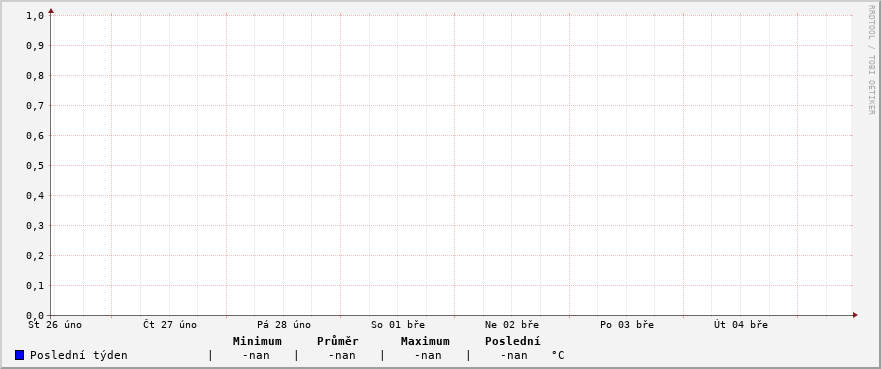
Task: Click the red arrow atop the y-axis
Action: [51, 11]
